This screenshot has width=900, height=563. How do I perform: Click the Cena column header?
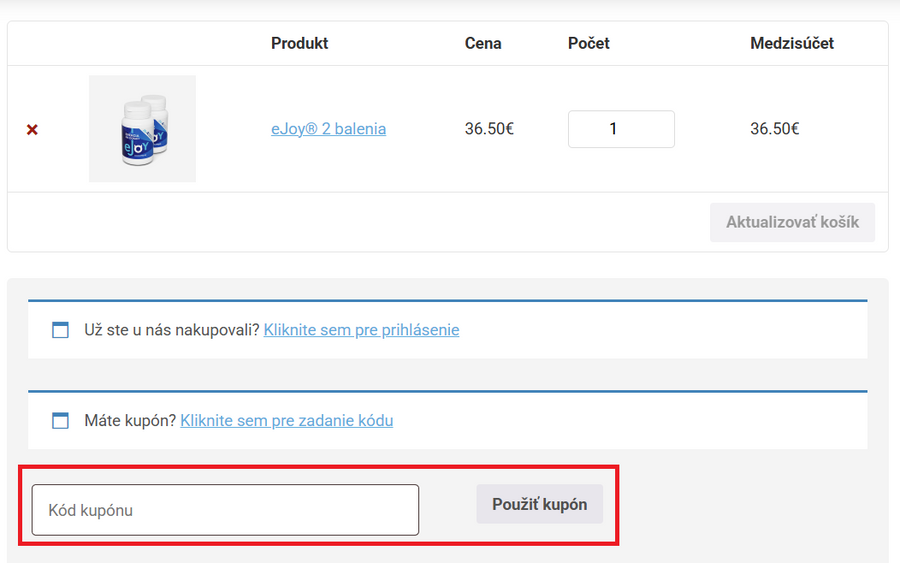(483, 44)
